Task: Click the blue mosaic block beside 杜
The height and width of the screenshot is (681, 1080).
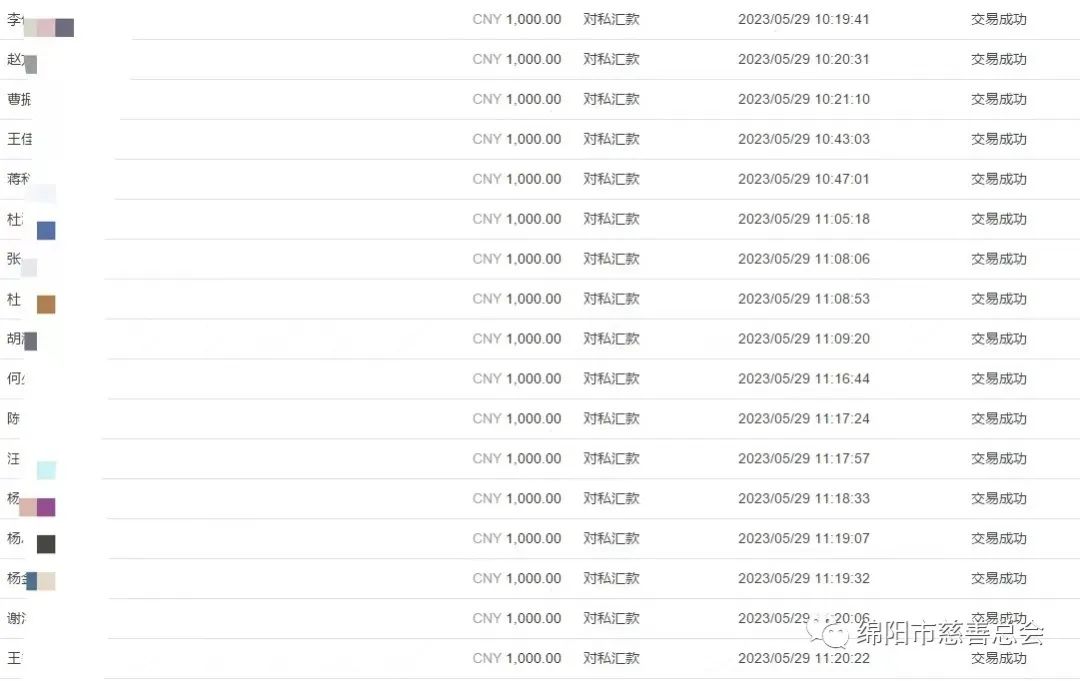Action: 46,231
